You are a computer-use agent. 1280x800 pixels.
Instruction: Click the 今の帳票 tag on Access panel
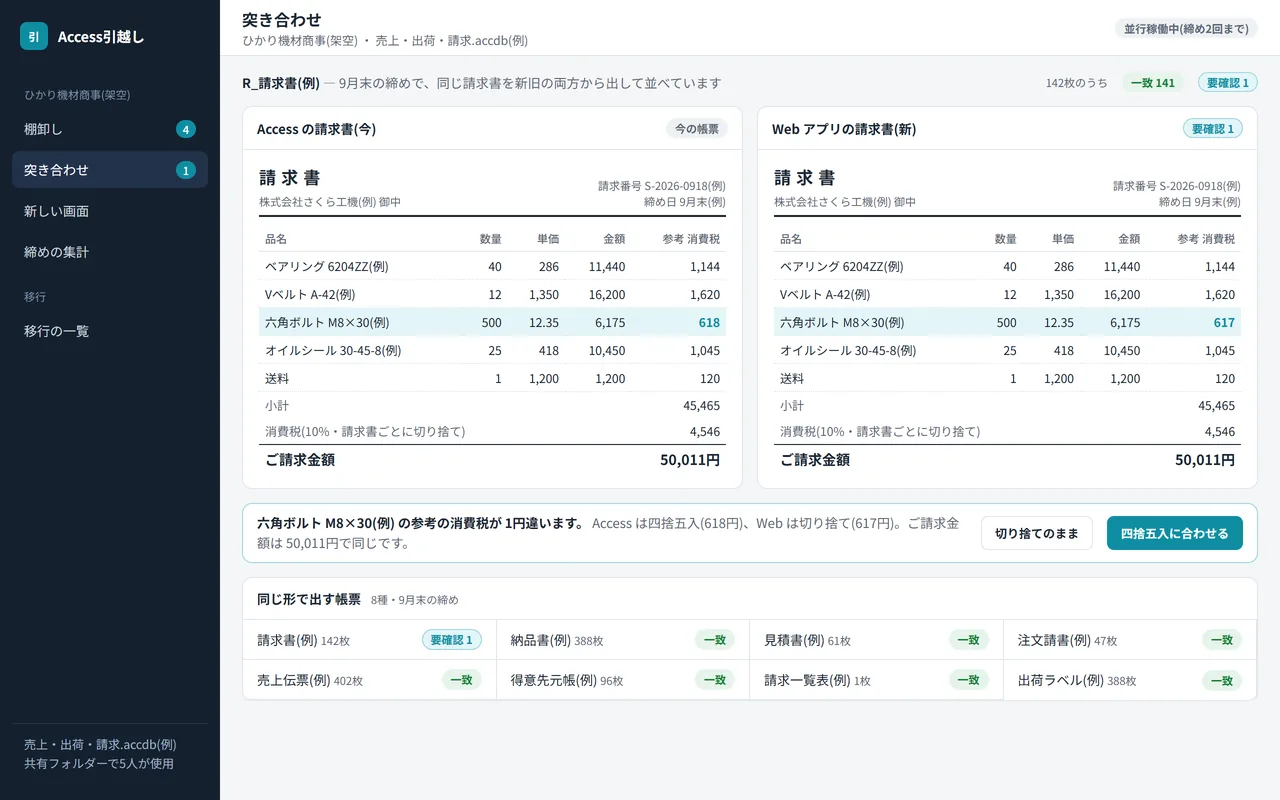(697, 129)
